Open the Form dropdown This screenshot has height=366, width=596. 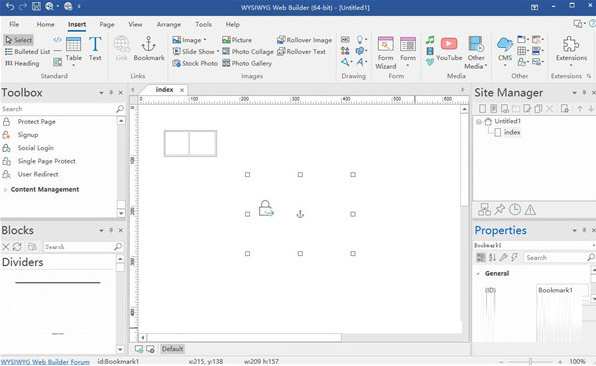pyautogui.click(x=408, y=65)
